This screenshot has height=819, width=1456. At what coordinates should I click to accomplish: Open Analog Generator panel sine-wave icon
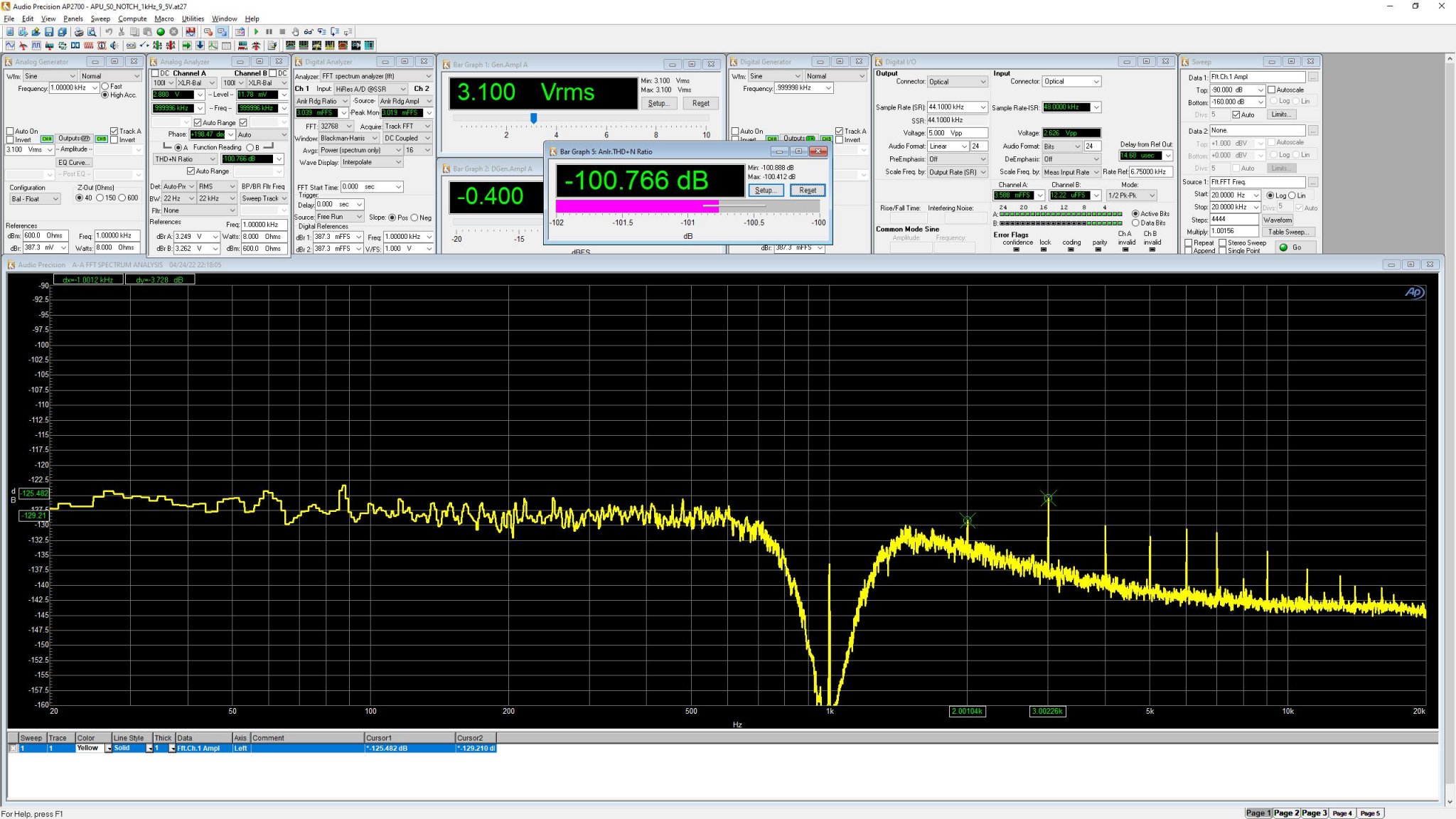[10, 45]
